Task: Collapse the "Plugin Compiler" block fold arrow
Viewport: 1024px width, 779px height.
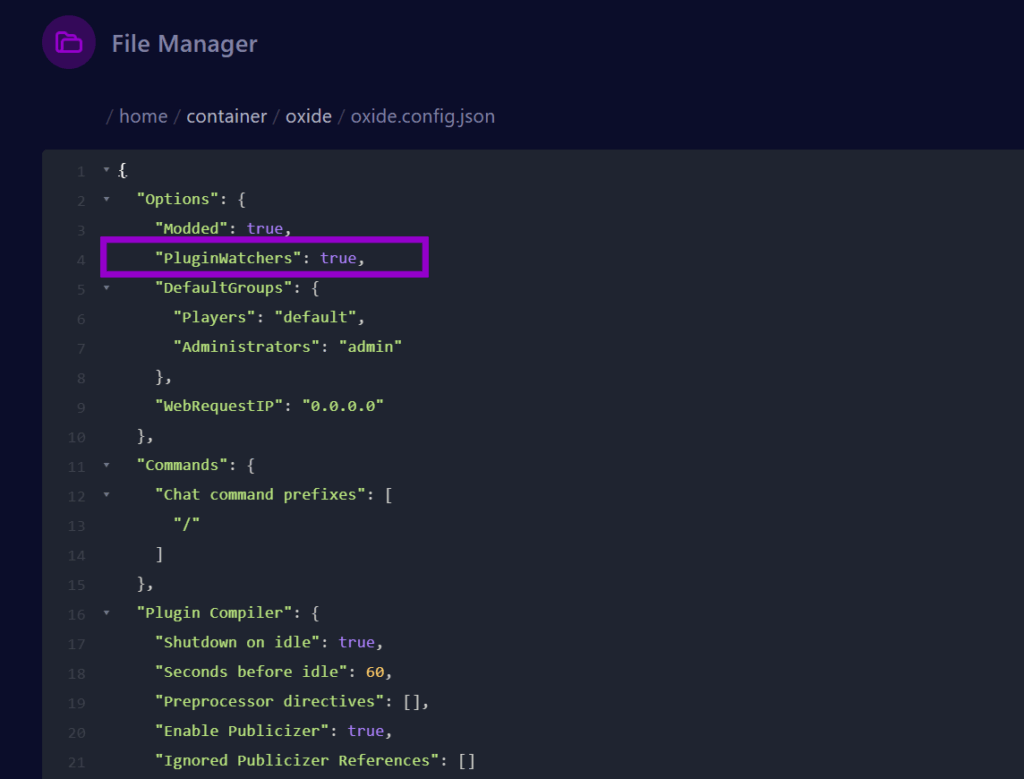Action: pyautogui.click(x=107, y=613)
